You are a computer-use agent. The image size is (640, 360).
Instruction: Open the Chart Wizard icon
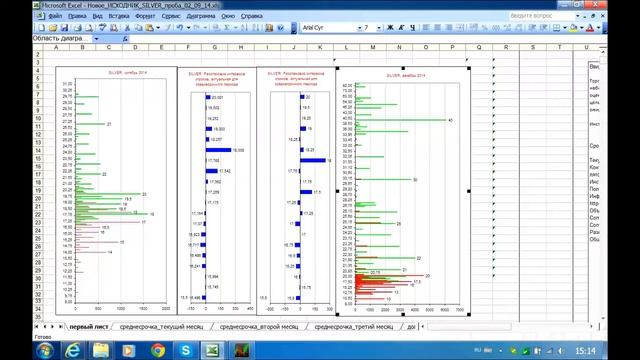click(269, 28)
